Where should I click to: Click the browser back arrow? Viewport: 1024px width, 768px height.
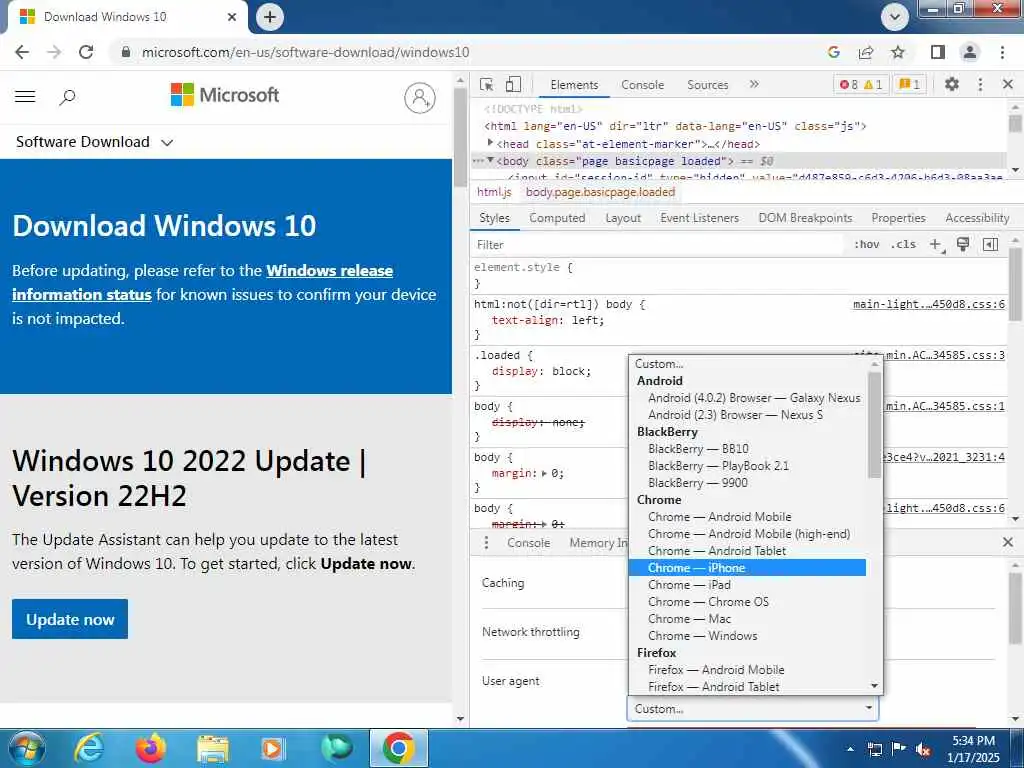22,52
